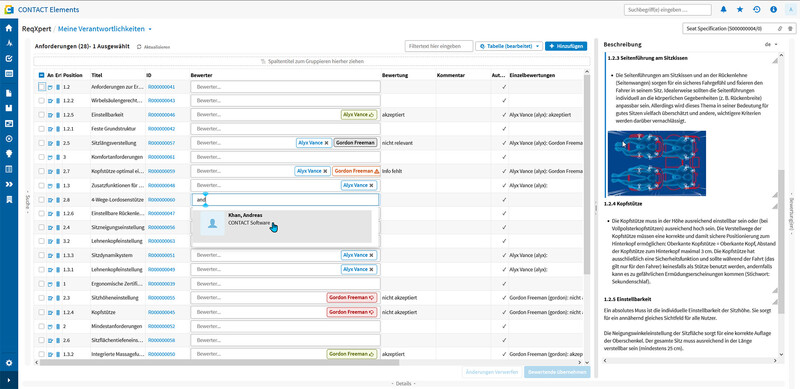The width and height of the screenshot is (800, 389).
Task: Select checkbox for 4-Wege-Lordosenstütze row
Action: 41,199
